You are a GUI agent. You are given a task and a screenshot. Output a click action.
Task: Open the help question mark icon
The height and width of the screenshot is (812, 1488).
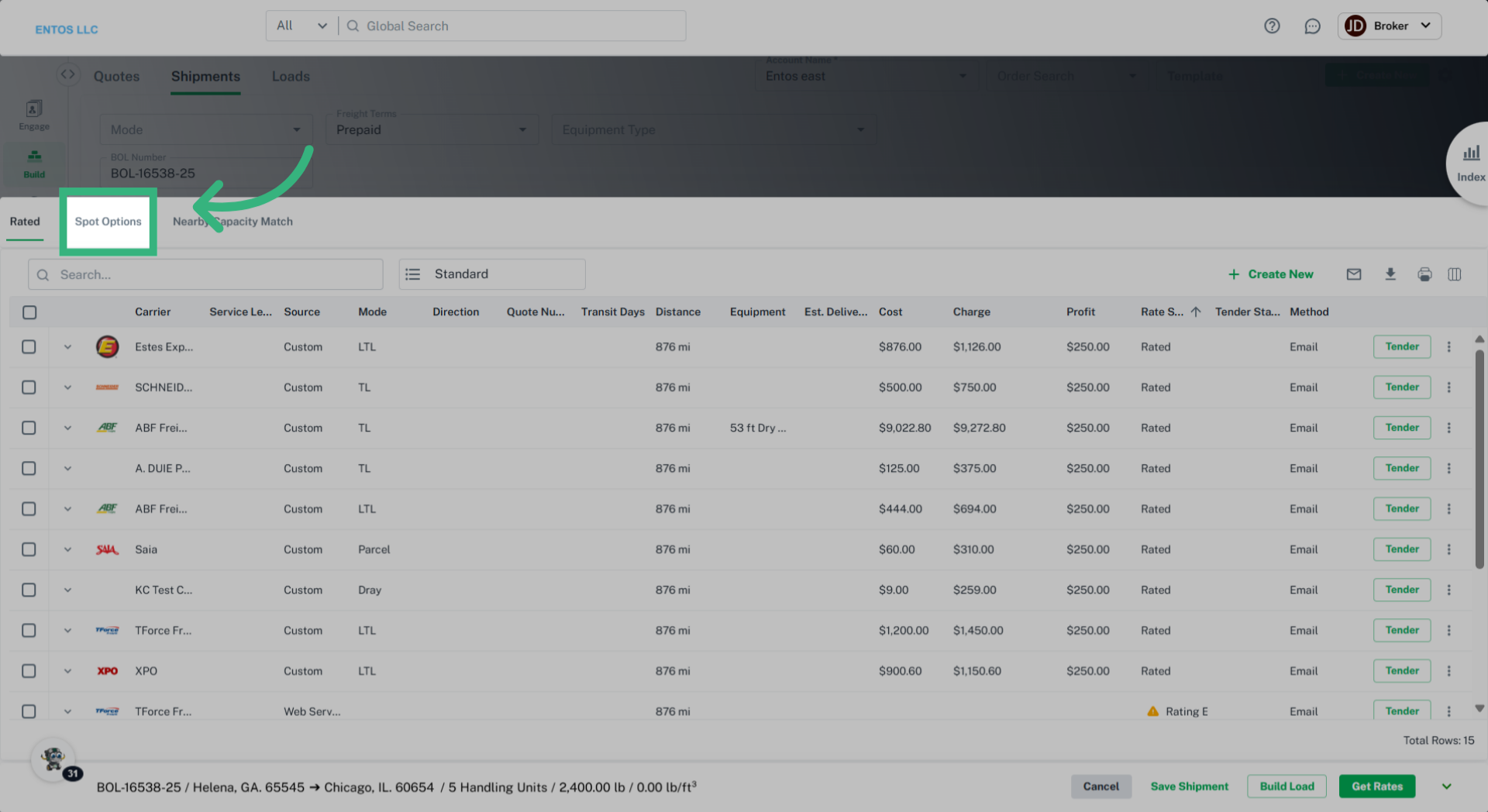[x=1272, y=26]
